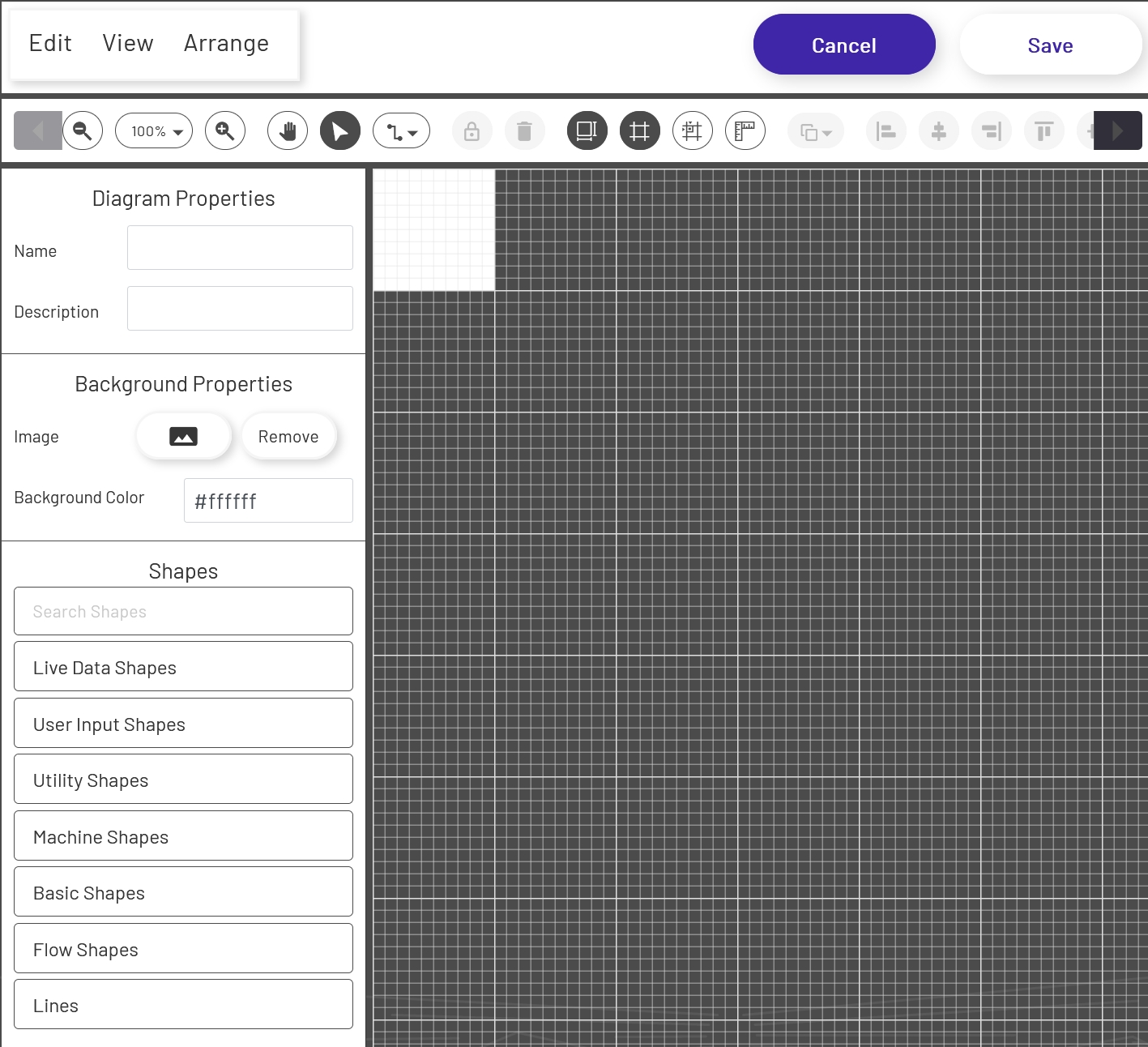This screenshot has width=1148, height=1047.
Task: Expand the Live Data Shapes category
Action: [x=183, y=667]
